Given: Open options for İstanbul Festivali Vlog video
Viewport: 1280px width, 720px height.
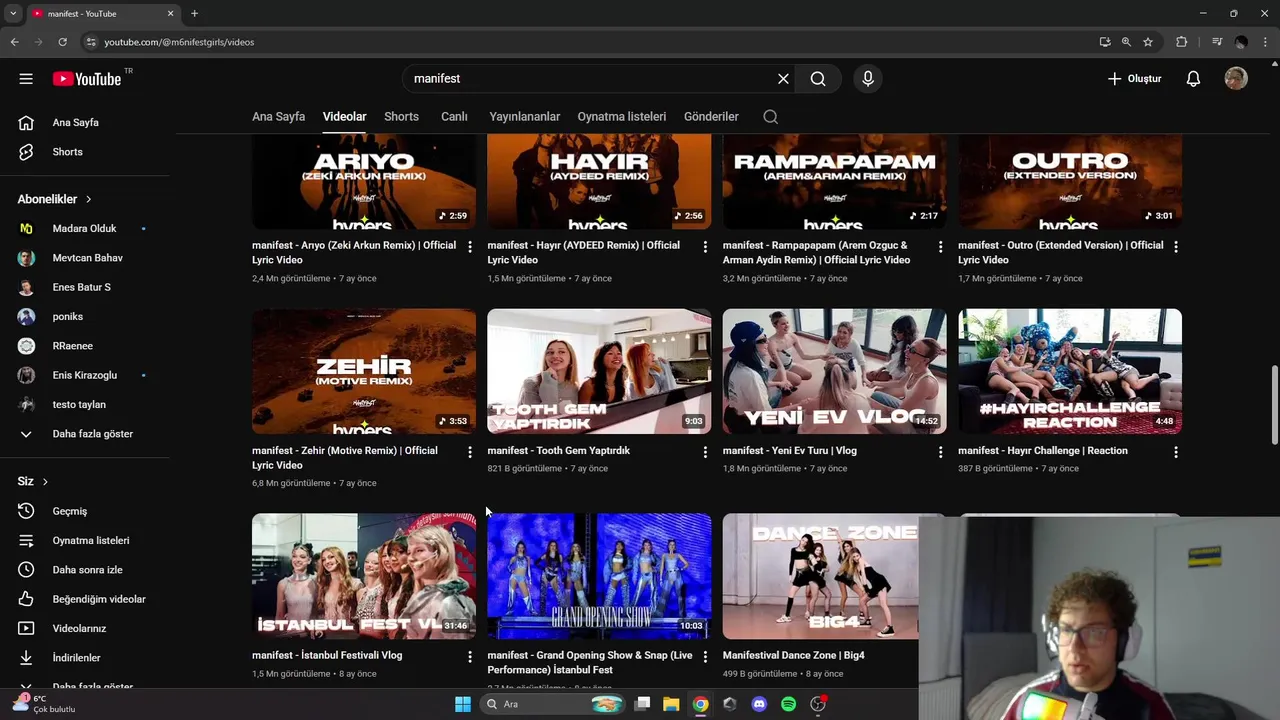Looking at the screenshot, I should coord(470,657).
